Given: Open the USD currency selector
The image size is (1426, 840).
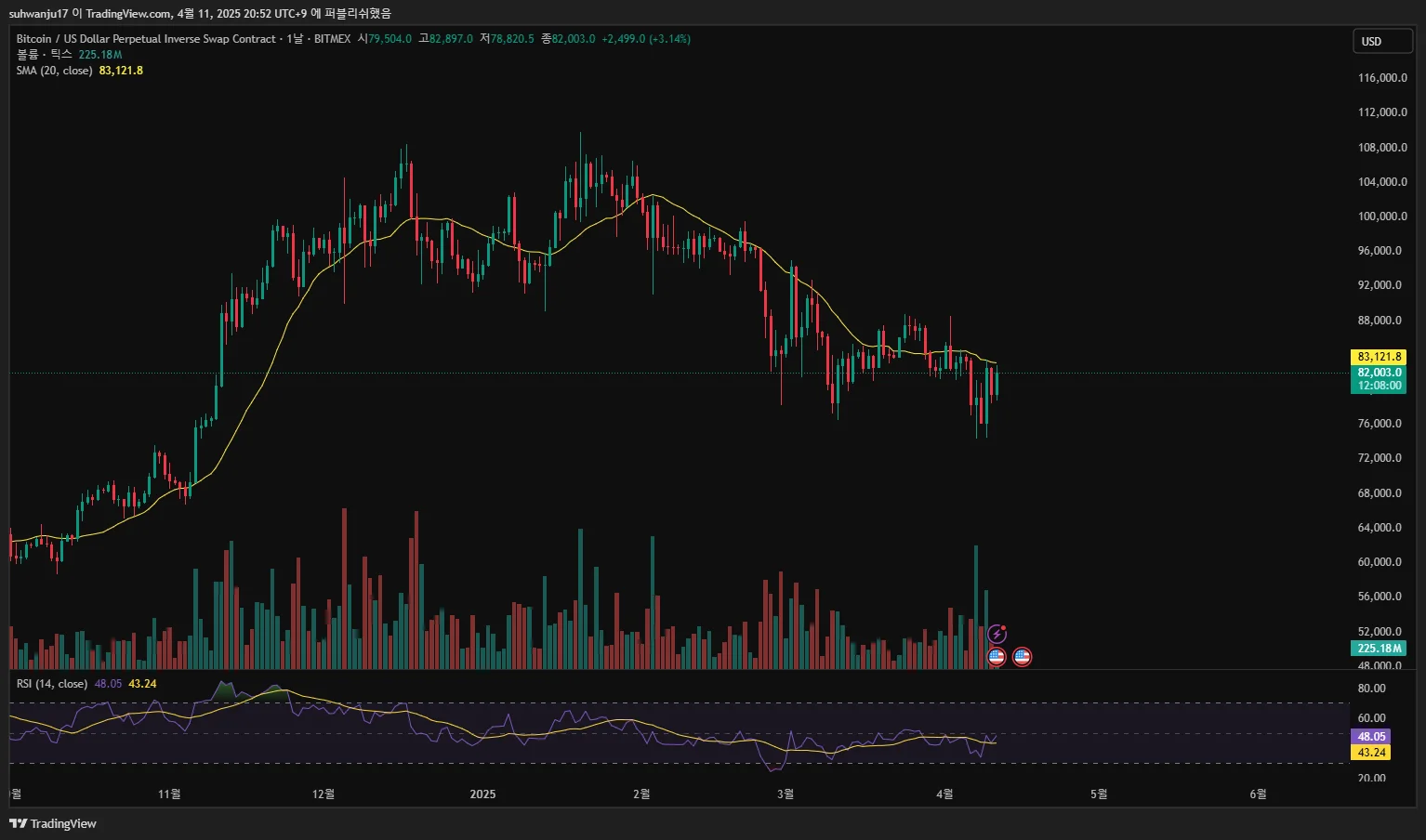Looking at the screenshot, I should coord(1382,41).
